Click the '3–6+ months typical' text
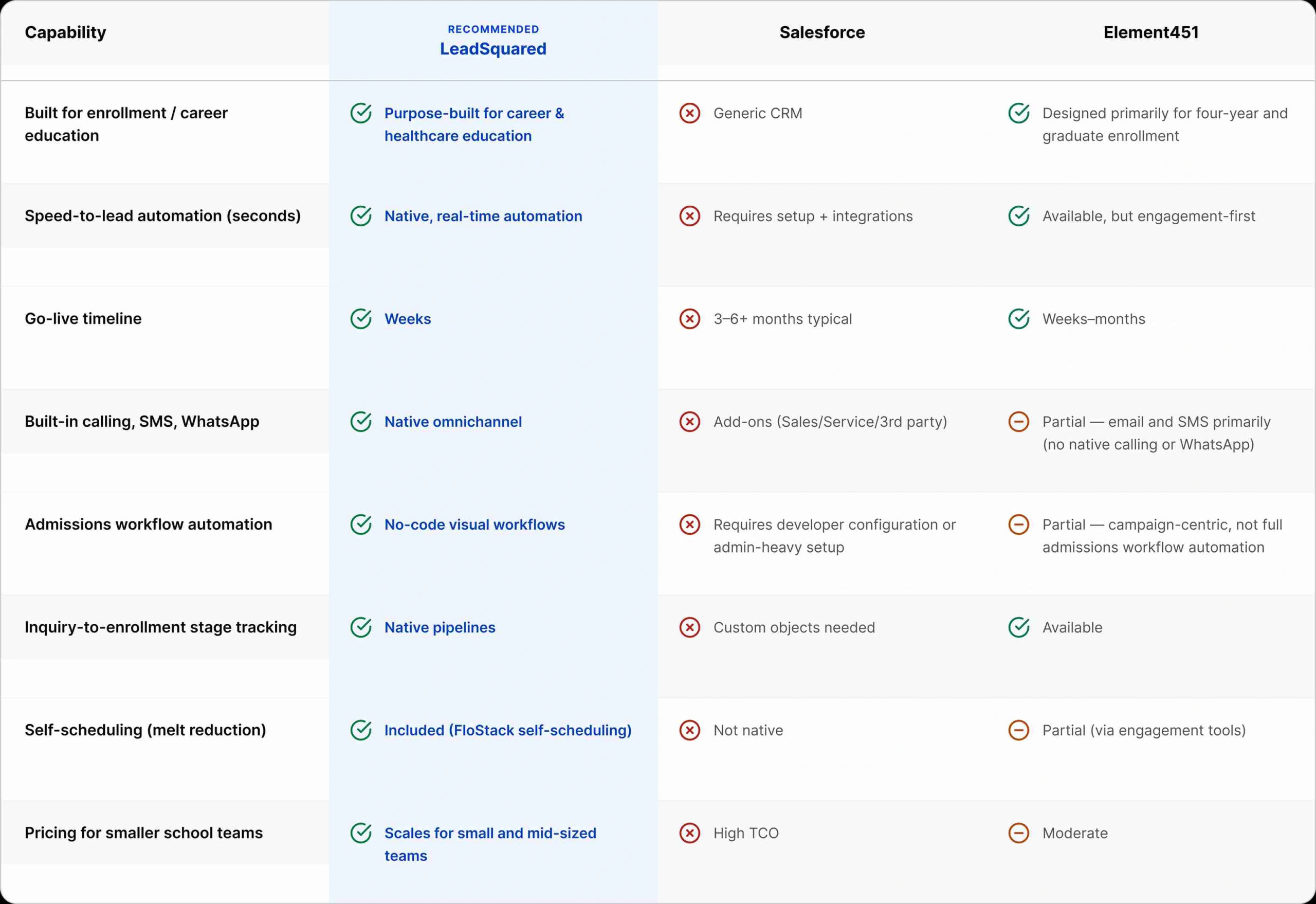 pyautogui.click(x=782, y=319)
